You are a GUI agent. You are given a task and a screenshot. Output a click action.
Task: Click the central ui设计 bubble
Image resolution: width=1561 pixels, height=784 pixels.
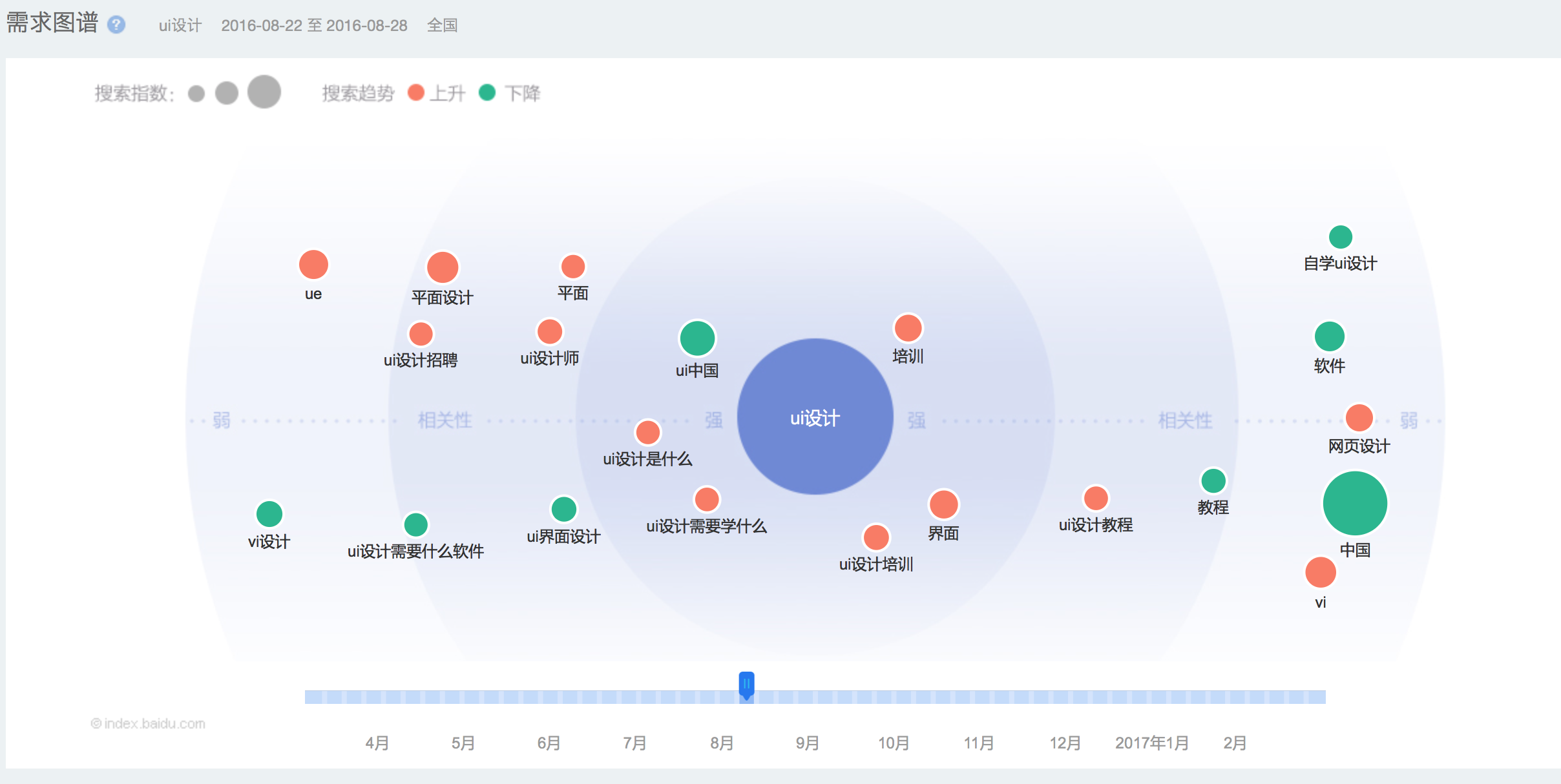[x=815, y=417]
